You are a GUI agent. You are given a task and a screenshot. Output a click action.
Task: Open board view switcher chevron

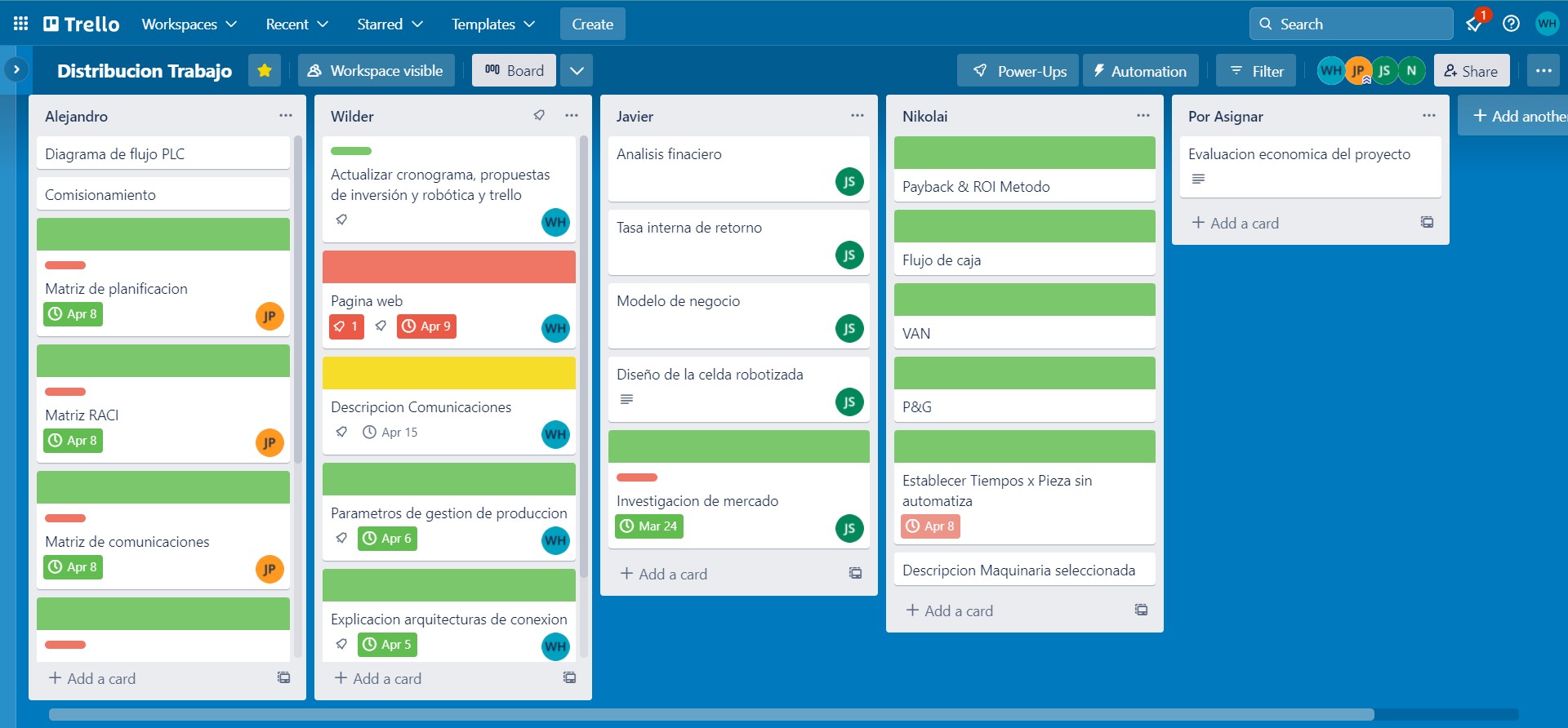577,71
